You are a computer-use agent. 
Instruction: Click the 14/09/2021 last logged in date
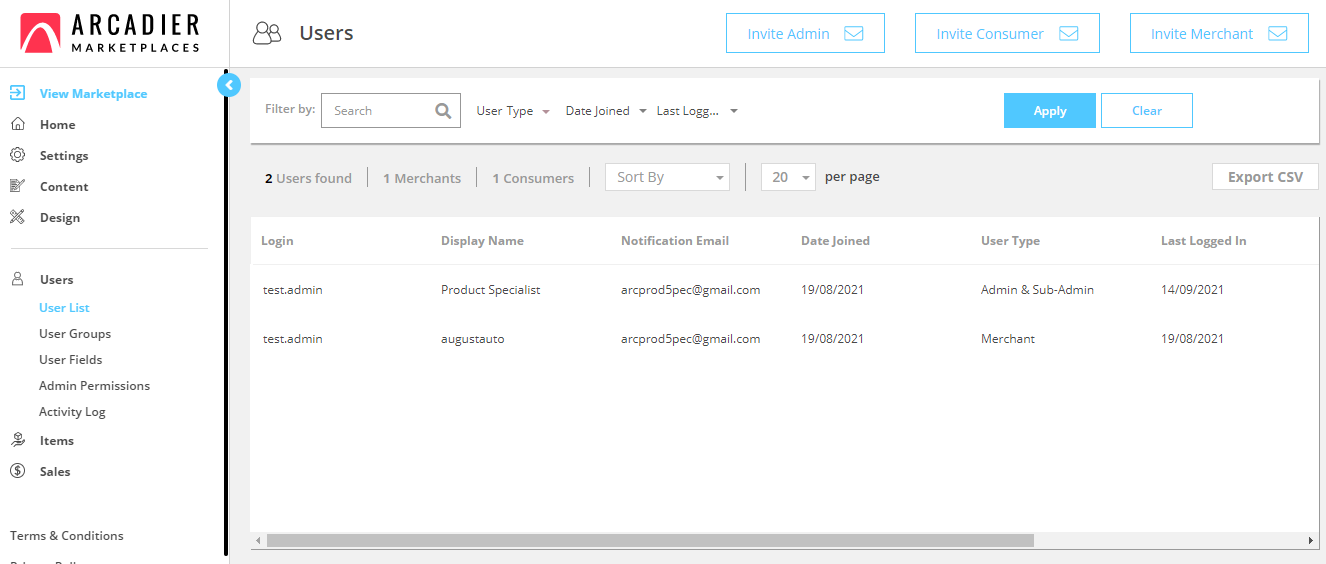1192,290
